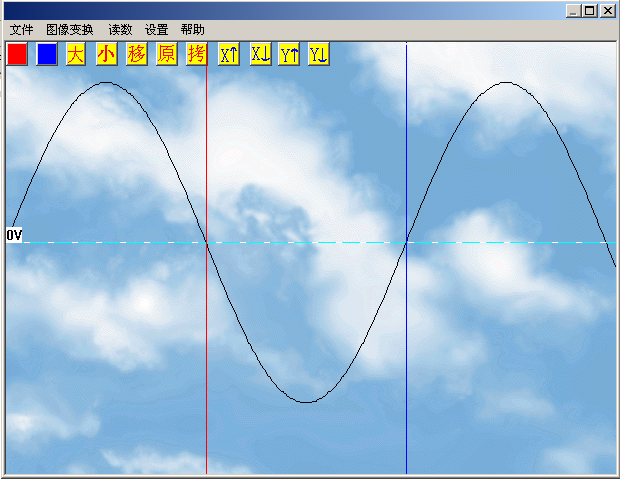This screenshot has height=483, width=620.
Task: Click the red cursor color button
Action: coord(17,54)
